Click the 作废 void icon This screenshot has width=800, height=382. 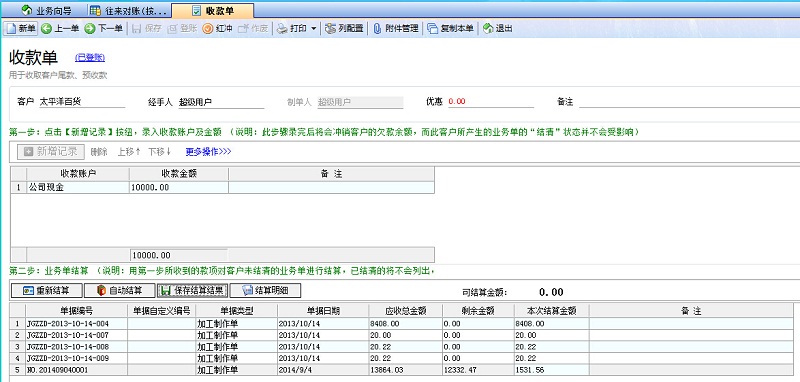point(243,29)
